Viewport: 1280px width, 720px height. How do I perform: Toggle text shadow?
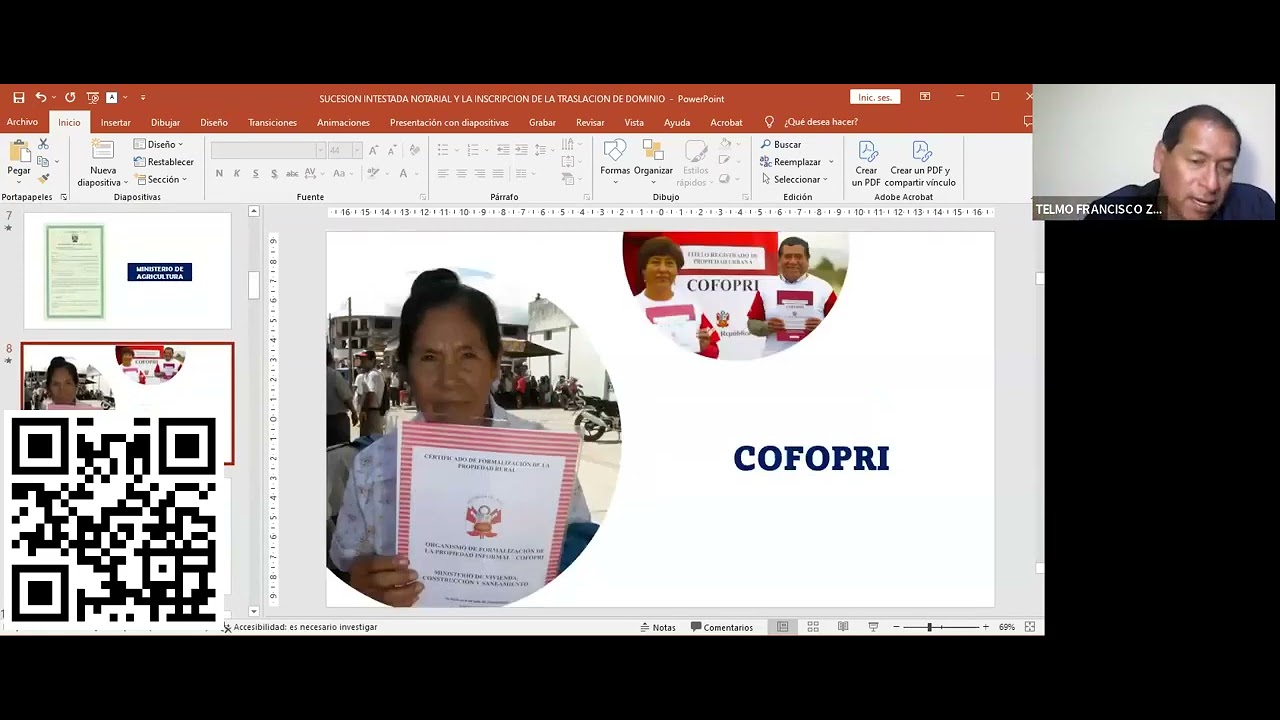tap(274, 173)
